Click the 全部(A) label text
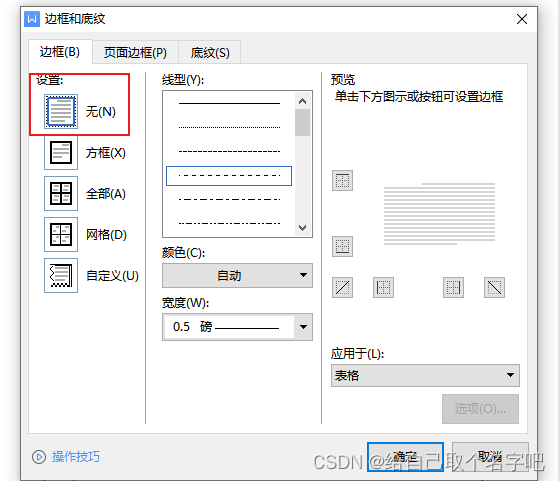 tap(106, 194)
